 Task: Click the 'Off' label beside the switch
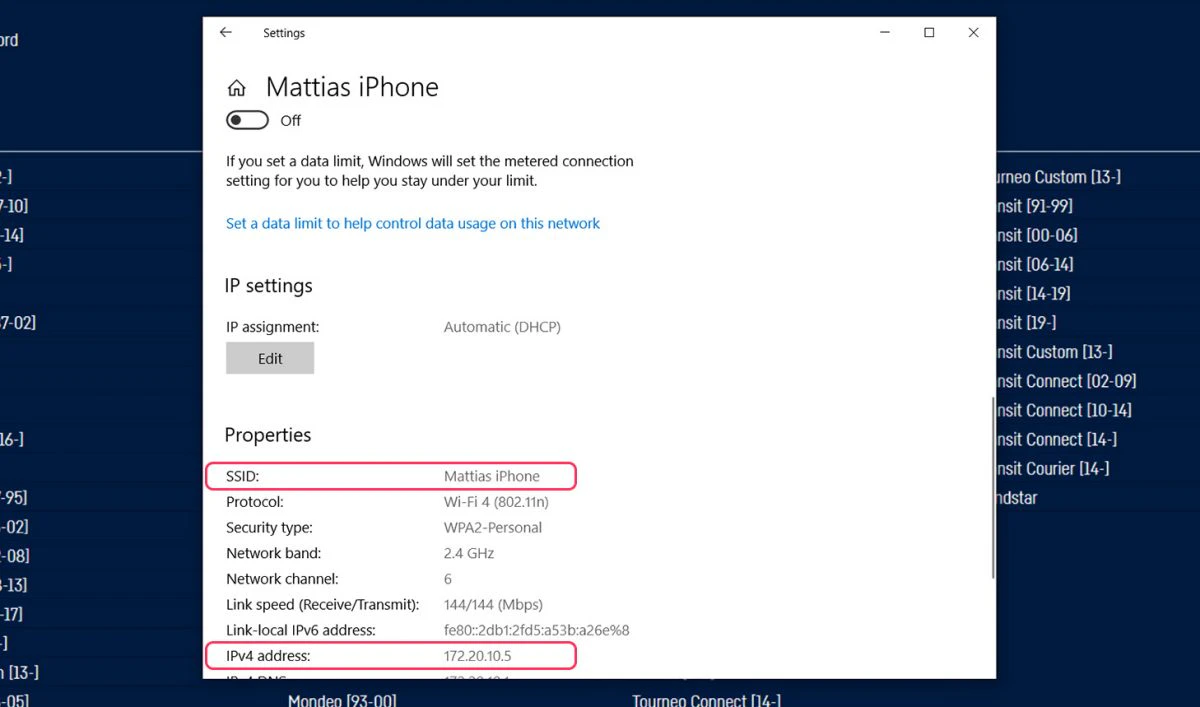(290, 121)
